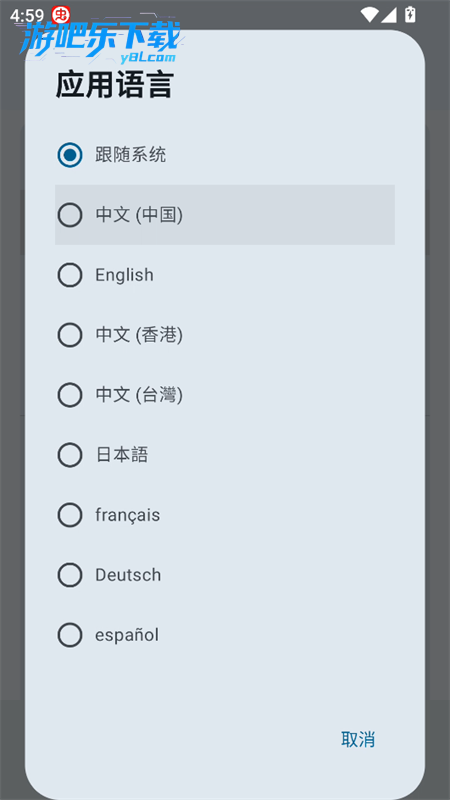Select the 中文 (台灣) radio circle
Image resolution: width=450 pixels, height=800 pixels.
point(69,395)
